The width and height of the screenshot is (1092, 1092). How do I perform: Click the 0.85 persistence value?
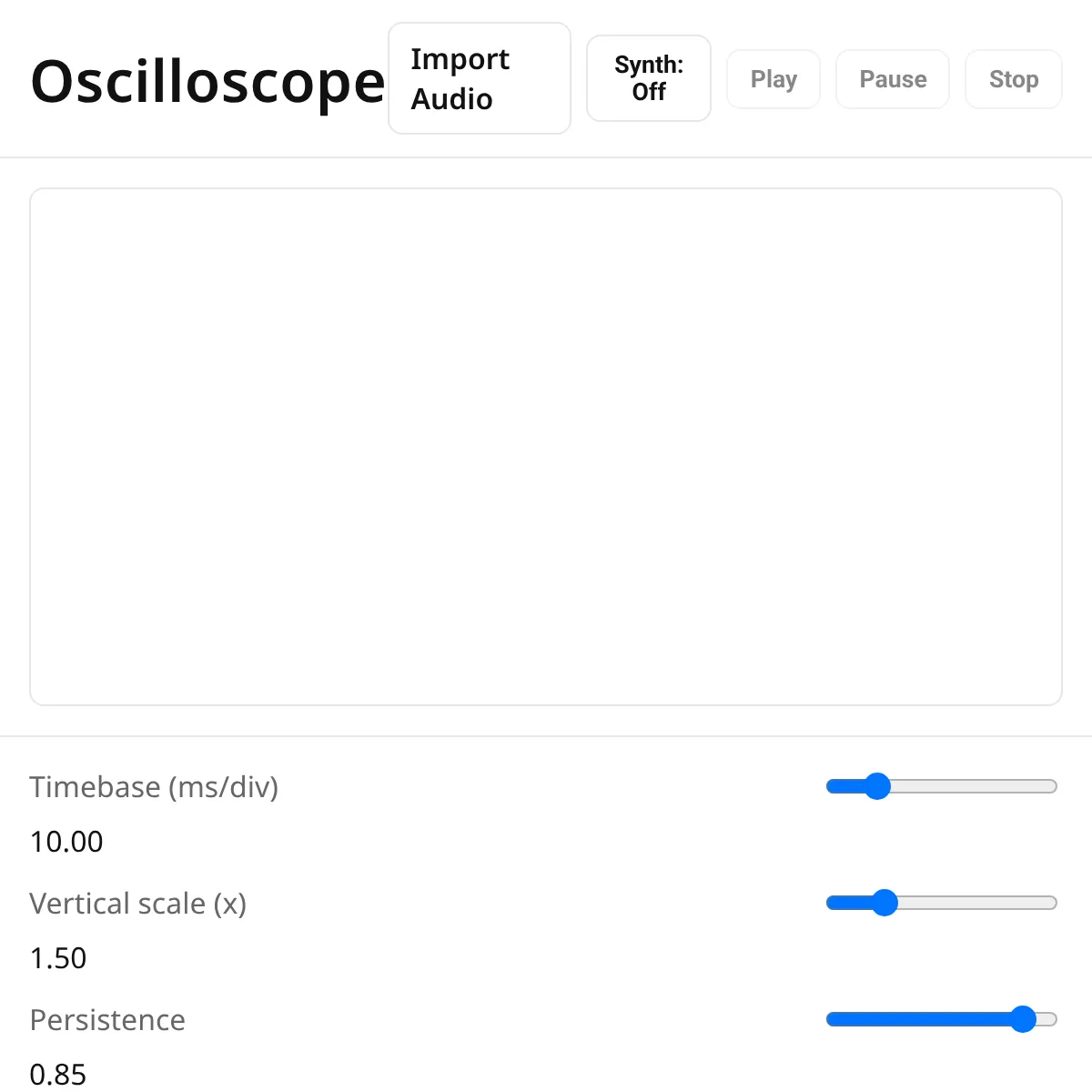(58, 1074)
